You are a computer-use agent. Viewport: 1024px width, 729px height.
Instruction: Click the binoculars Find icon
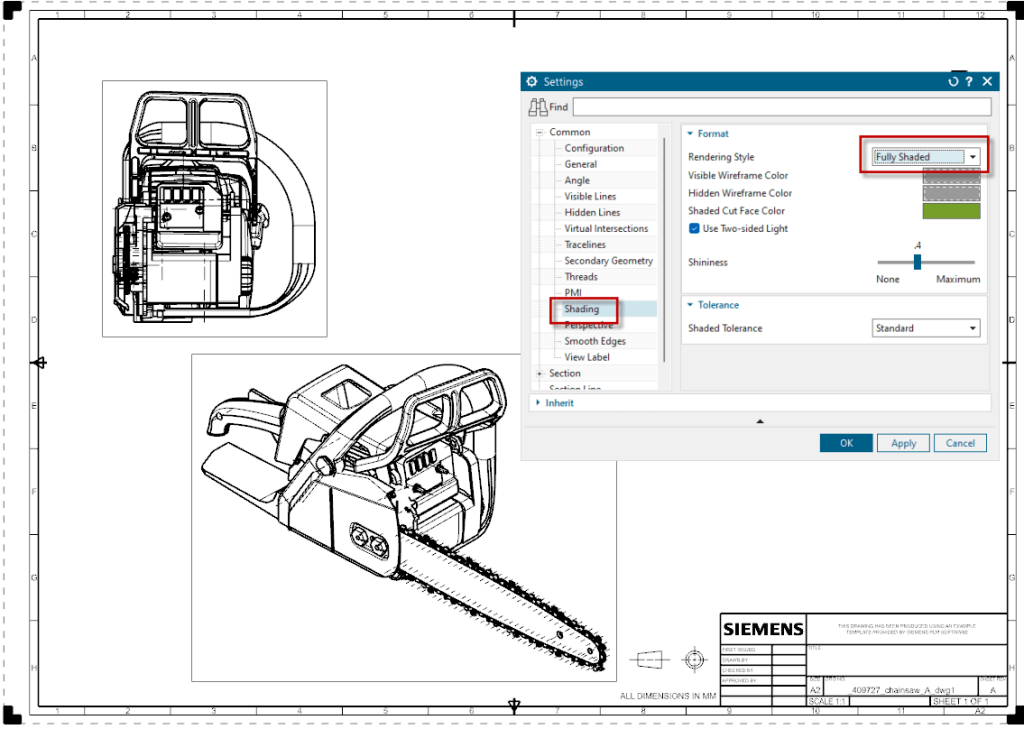(x=537, y=106)
